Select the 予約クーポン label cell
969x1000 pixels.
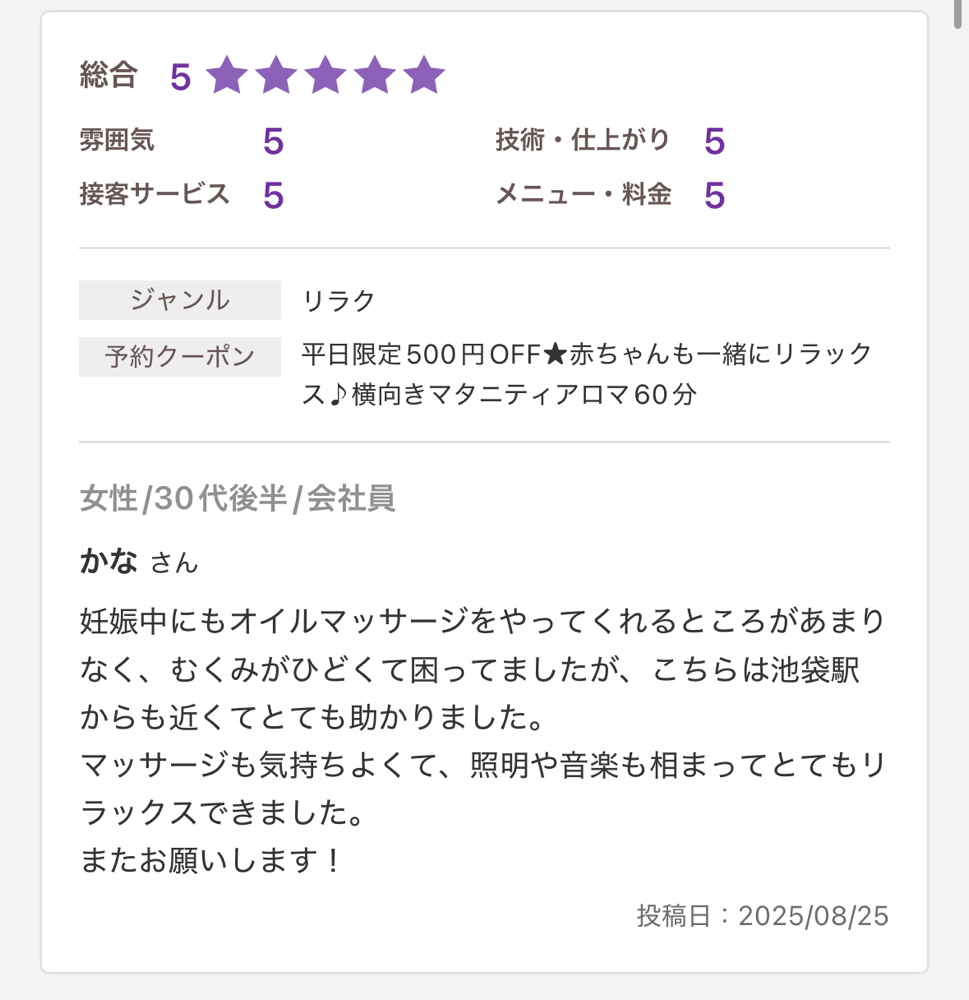(x=180, y=357)
